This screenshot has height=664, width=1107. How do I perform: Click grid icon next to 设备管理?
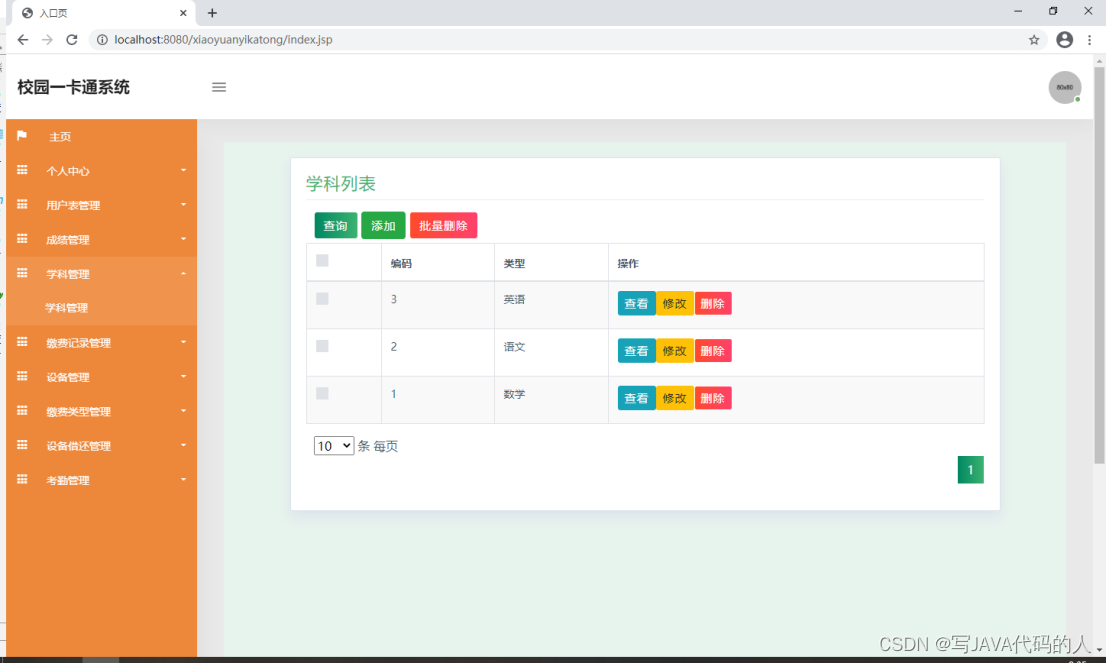22,376
